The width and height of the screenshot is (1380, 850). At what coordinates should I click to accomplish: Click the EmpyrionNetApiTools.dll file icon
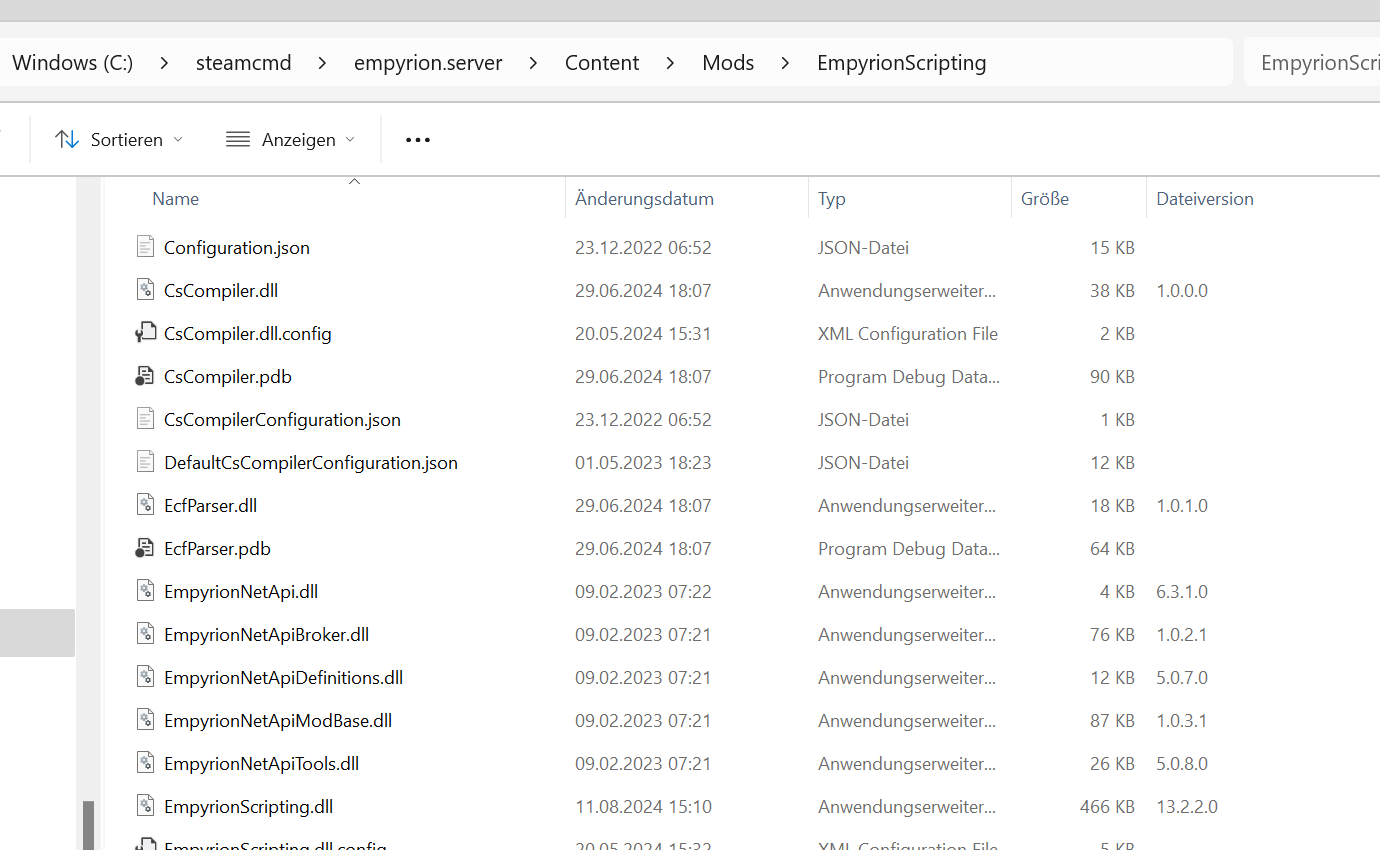[x=146, y=763]
